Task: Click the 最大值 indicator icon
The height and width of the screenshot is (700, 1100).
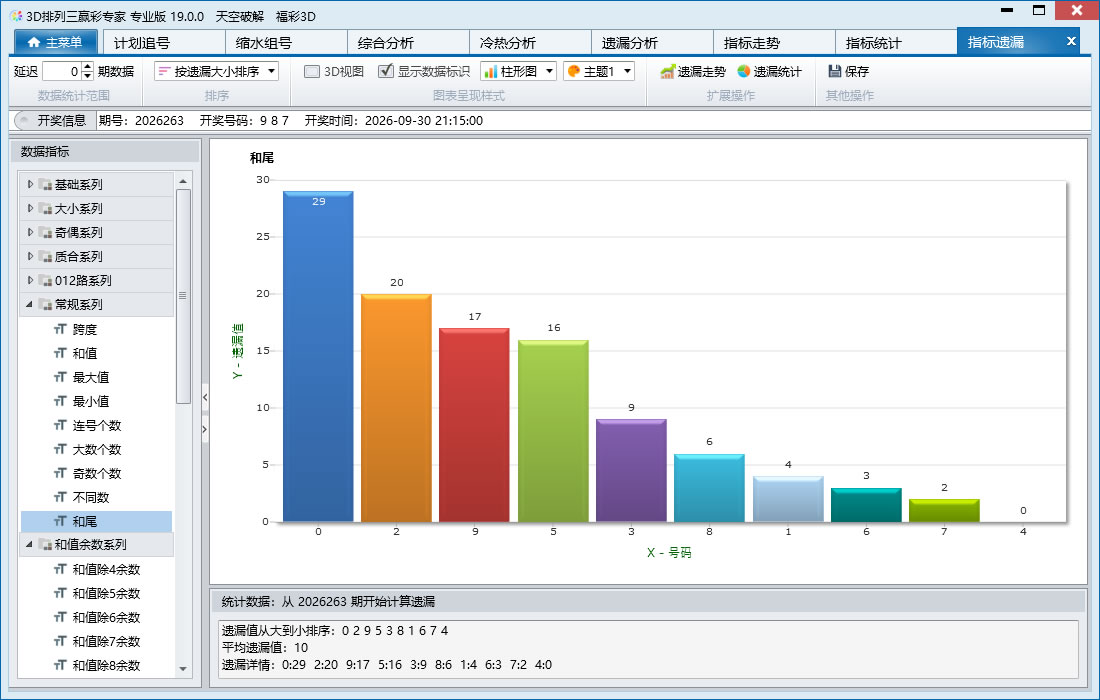Action: tap(60, 377)
